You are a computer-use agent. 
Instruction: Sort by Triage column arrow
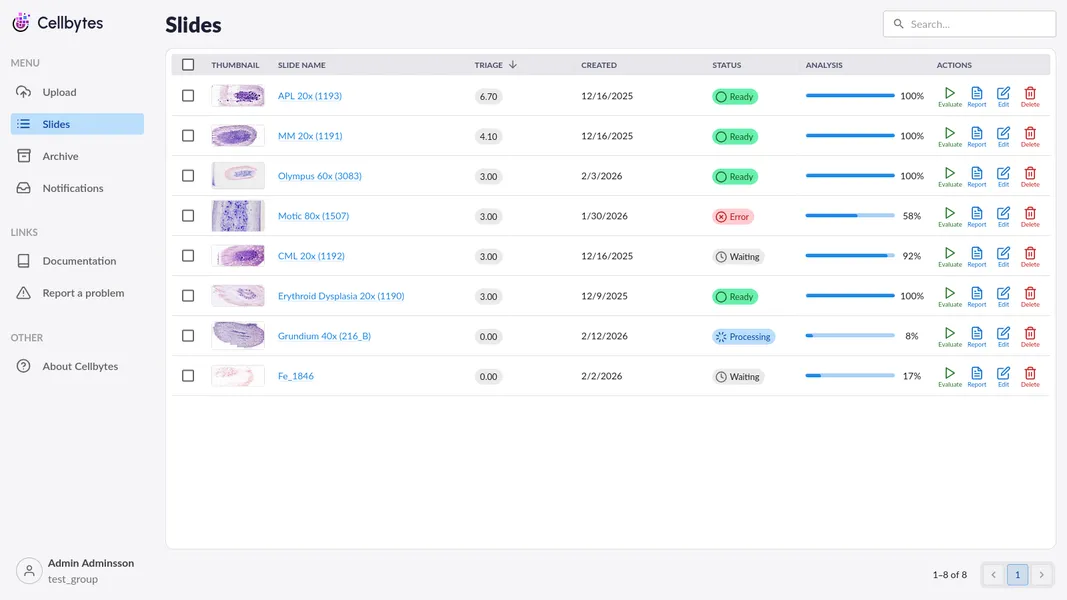pyautogui.click(x=513, y=65)
